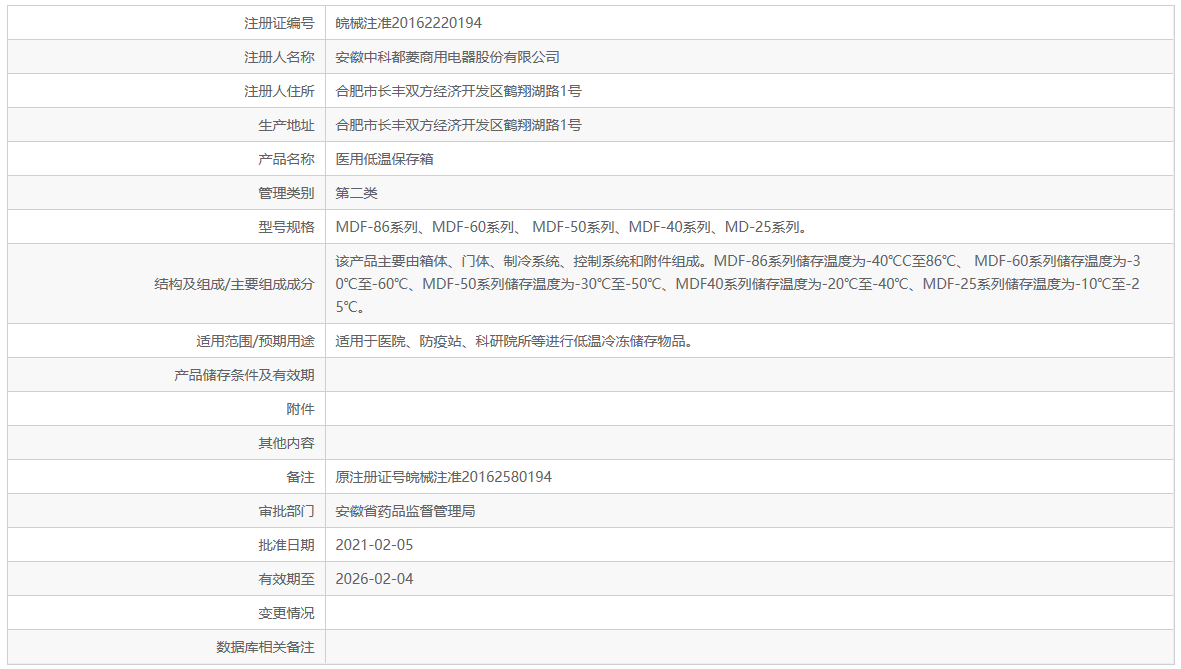Image resolution: width=1181 pixels, height=669 pixels.
Task: Click registrant name 安徽中科都菱商用电器股份有限公司
Action: (447, 57)
